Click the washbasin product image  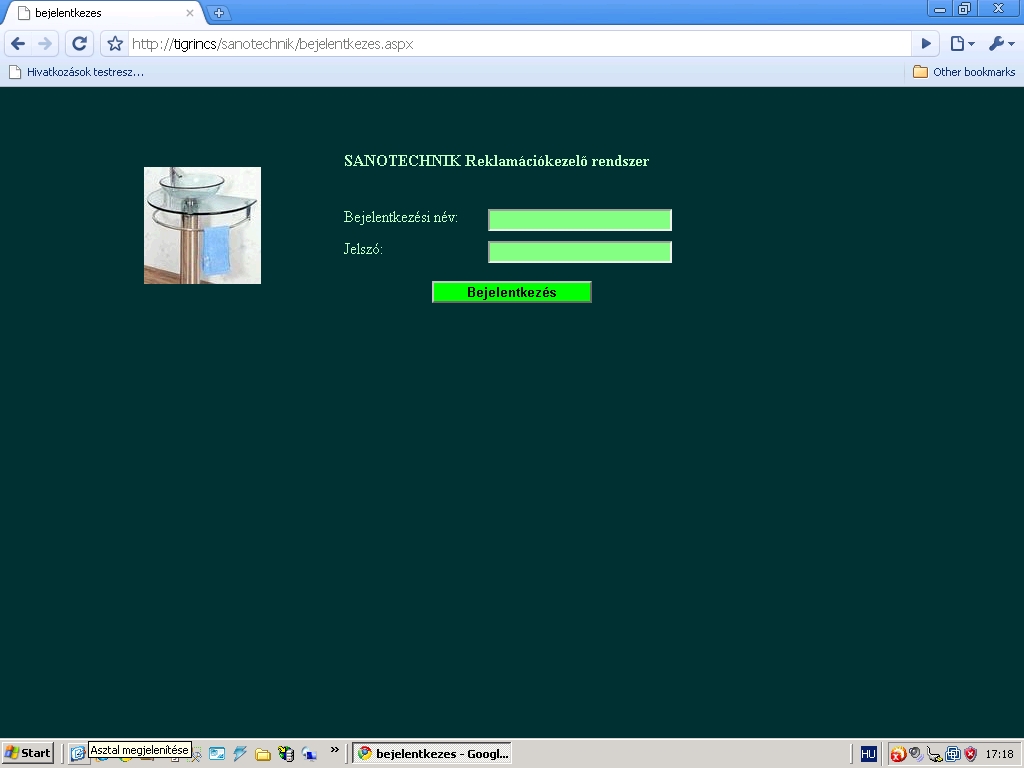(202, 225)
